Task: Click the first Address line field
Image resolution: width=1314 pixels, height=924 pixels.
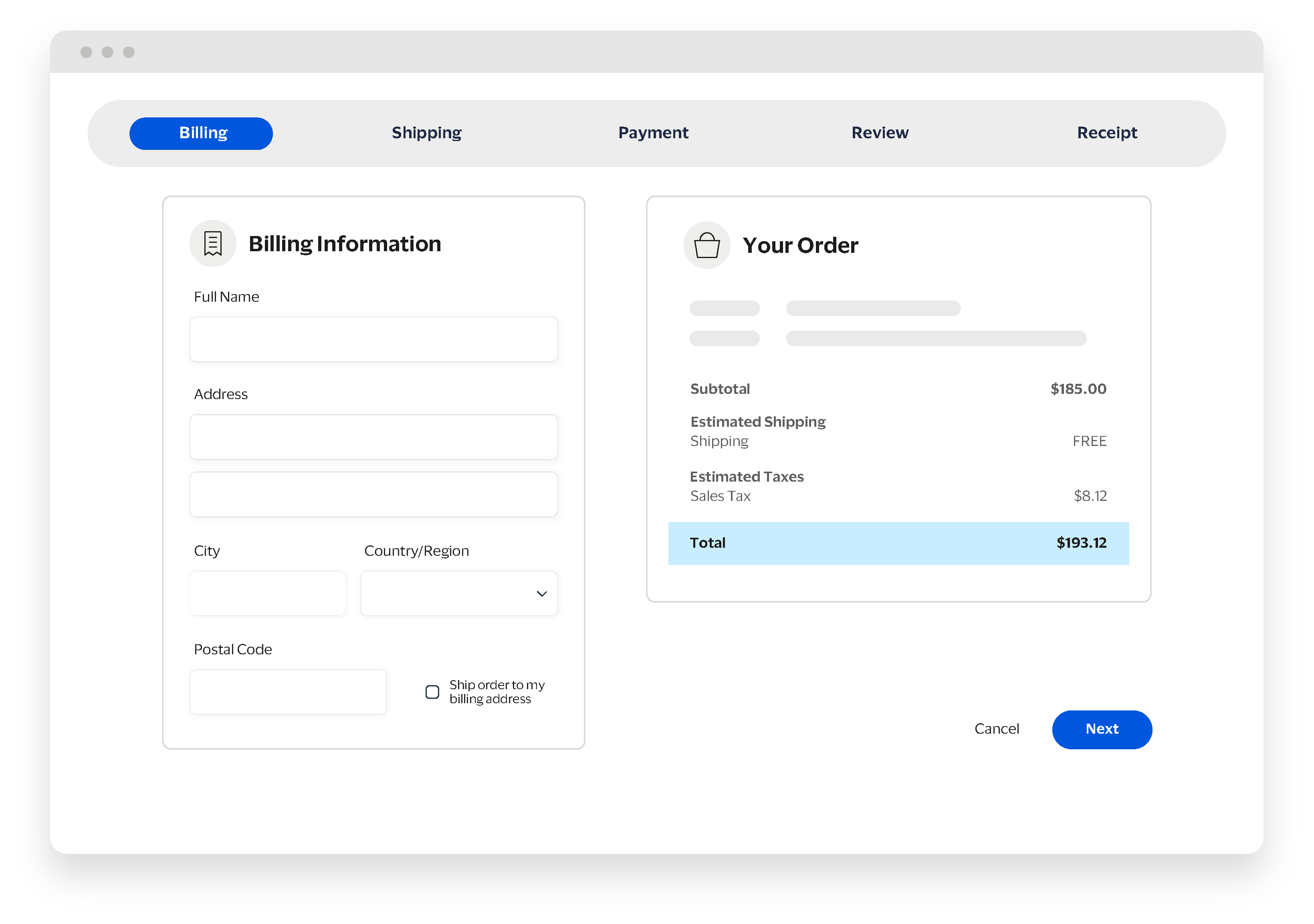Action: 373,437
